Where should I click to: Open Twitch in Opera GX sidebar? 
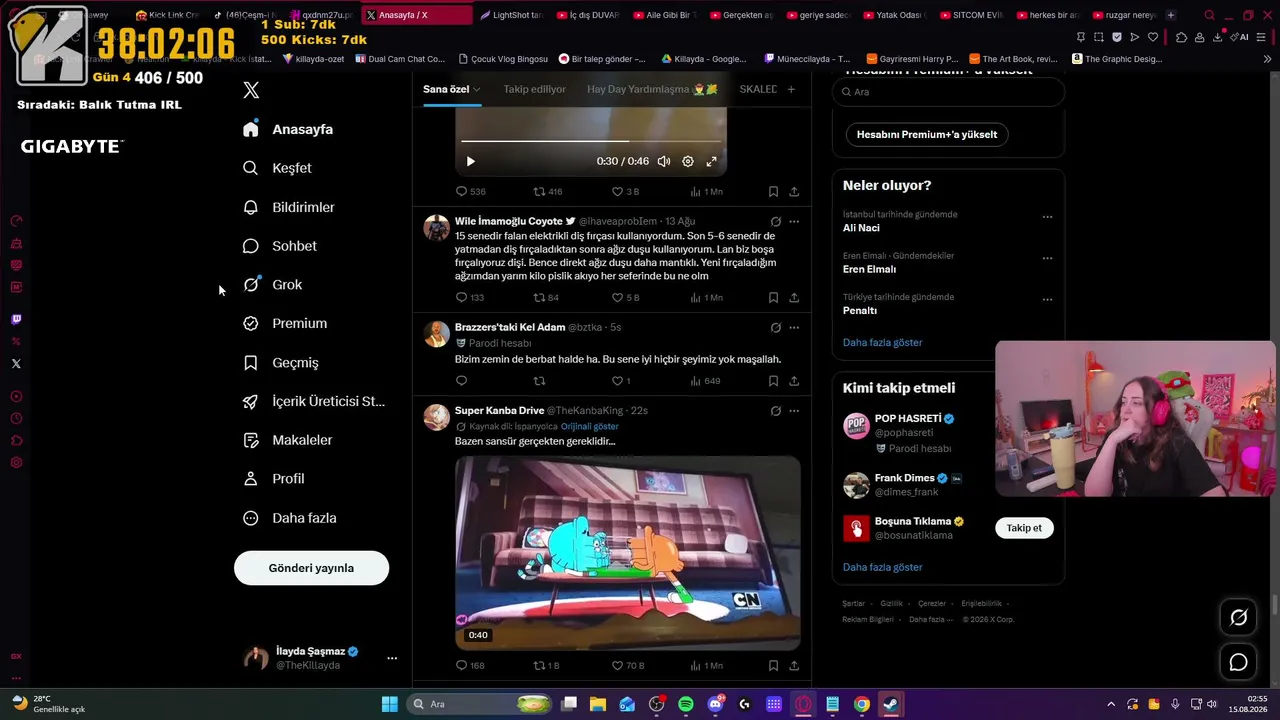point(16,319)
